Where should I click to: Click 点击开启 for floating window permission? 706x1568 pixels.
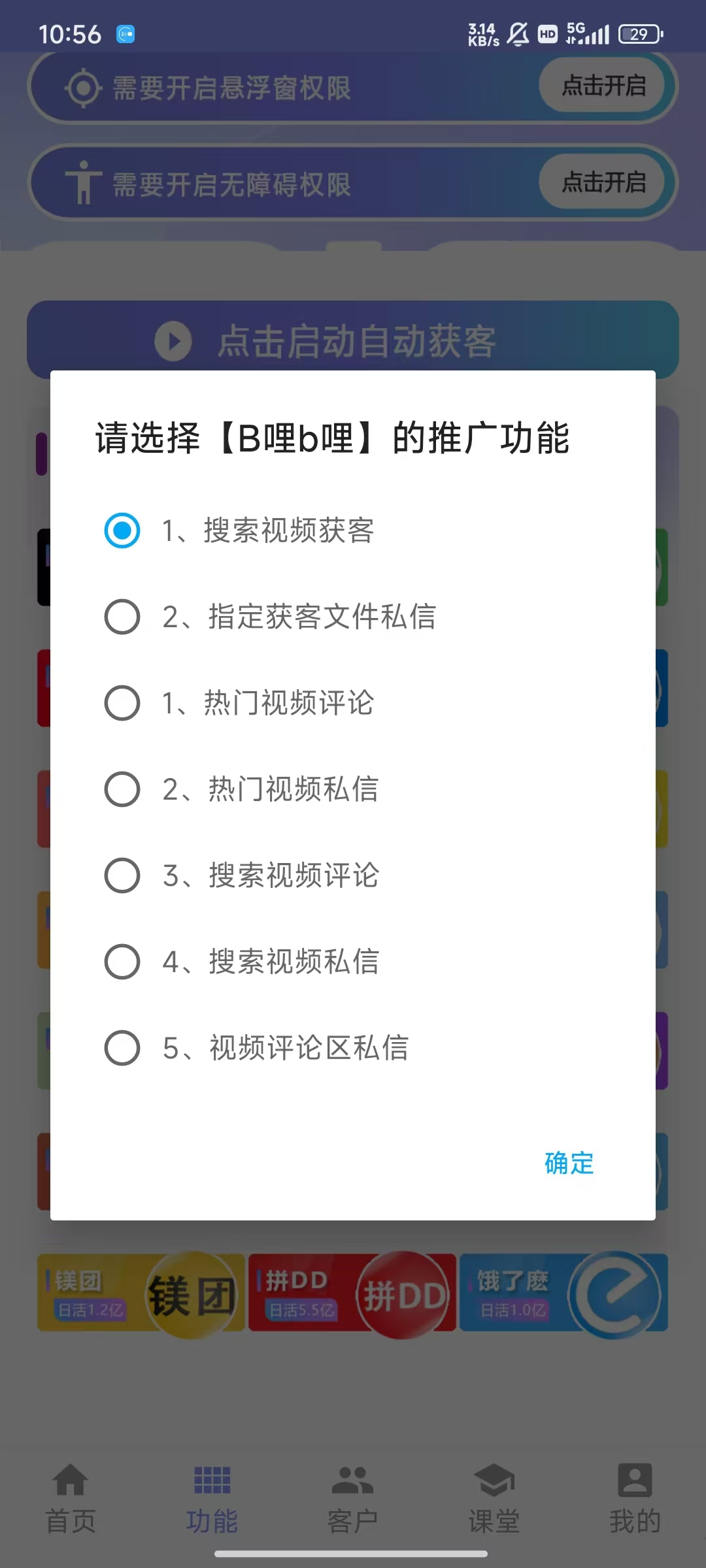point(603,86)
